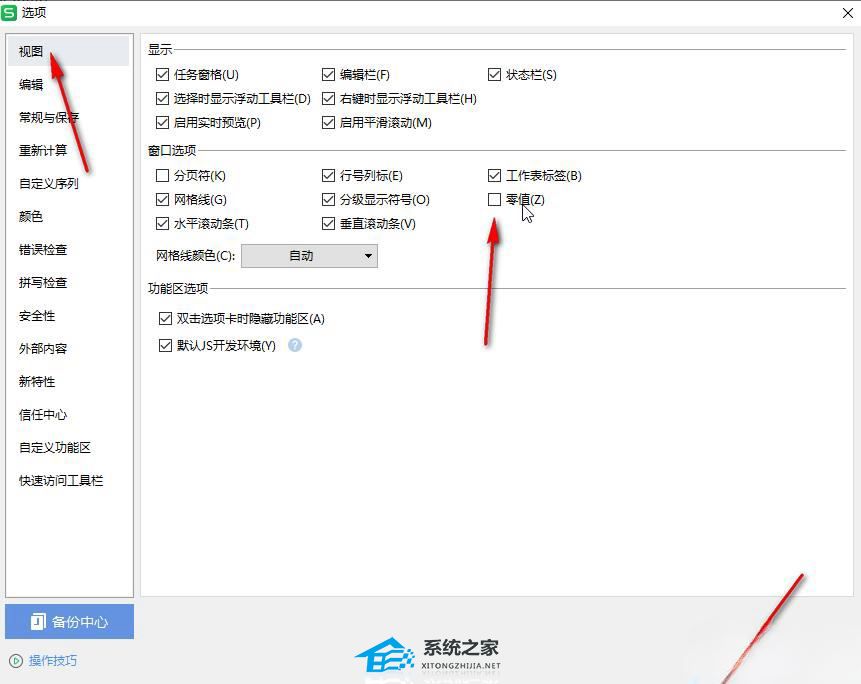The width and height of the screenshot is (861, 684).
Task: Click the WPS logo in the title bar
Action: pyautogui.click(x=9, y=13)
